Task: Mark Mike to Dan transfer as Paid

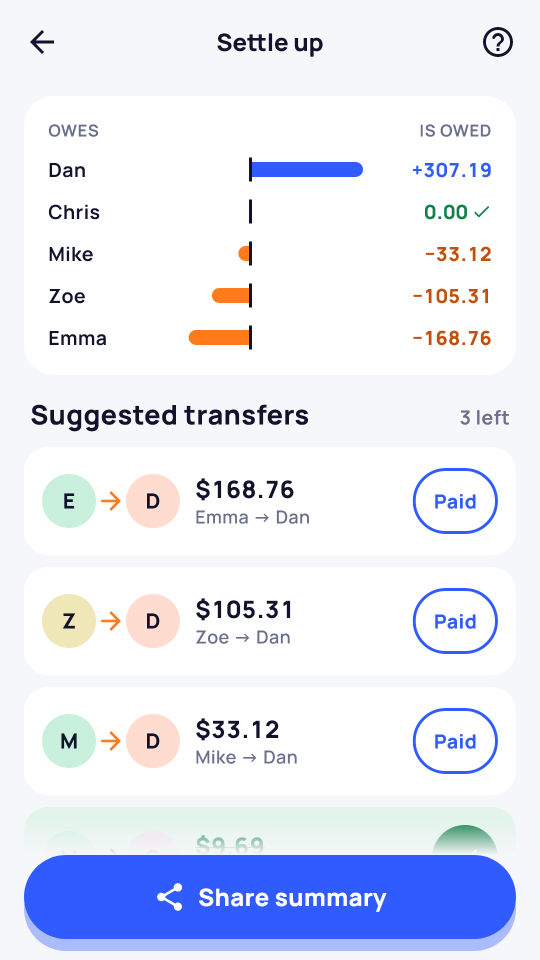Action: (x=456, y=741)
